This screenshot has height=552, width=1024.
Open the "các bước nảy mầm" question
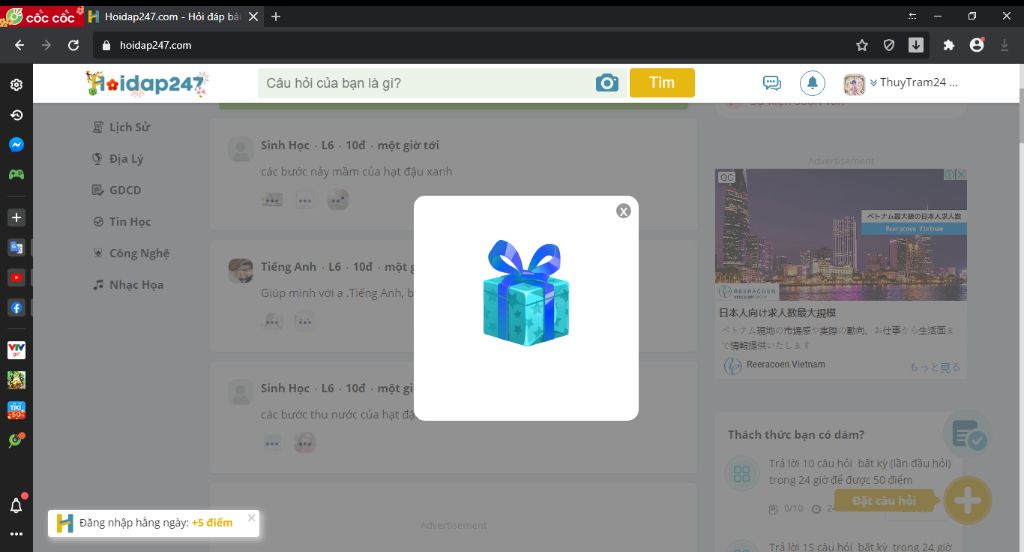tap(356, 171)
